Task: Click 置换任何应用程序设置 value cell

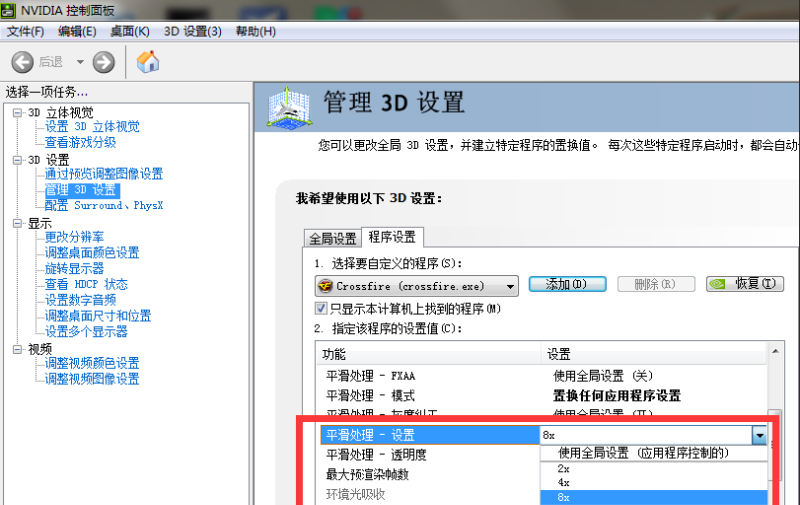Action: coord(617,396)
